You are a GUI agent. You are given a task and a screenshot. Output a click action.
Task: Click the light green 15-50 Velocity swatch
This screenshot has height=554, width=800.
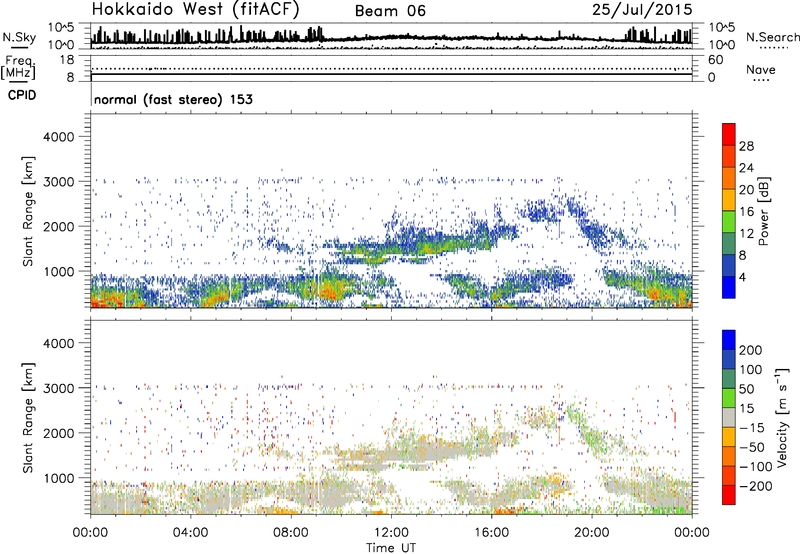pyautogui.click(x=729, y=398)
